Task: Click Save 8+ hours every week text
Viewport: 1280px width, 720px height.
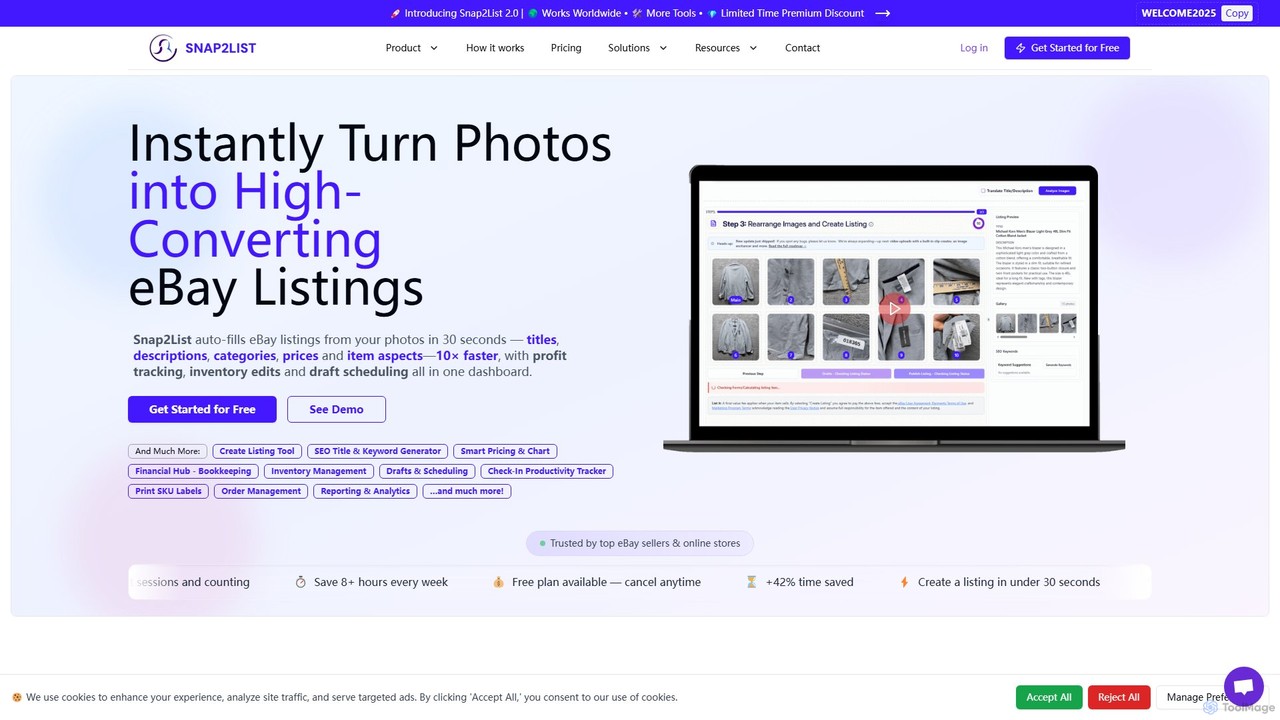Action: click(x=381, y=582)
